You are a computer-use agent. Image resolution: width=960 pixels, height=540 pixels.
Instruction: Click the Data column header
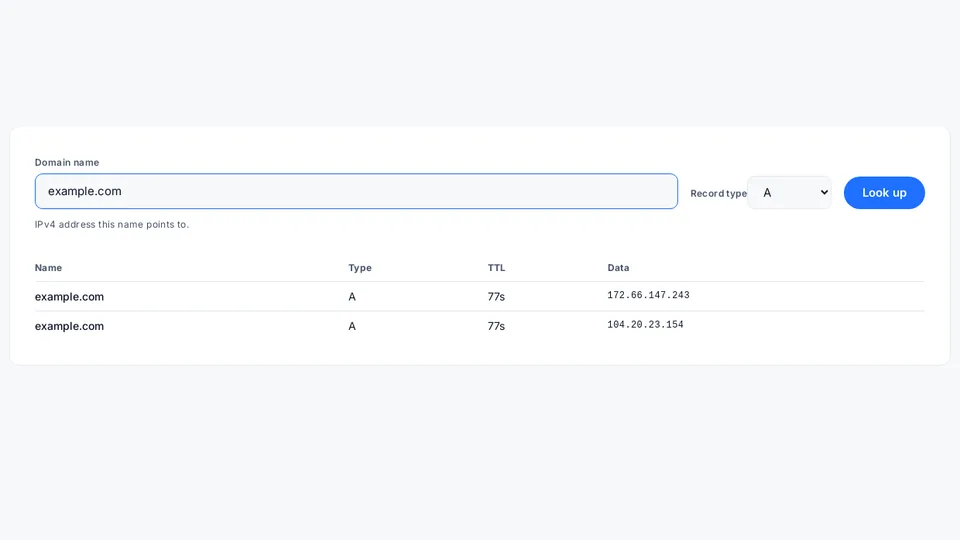(618, 268)
